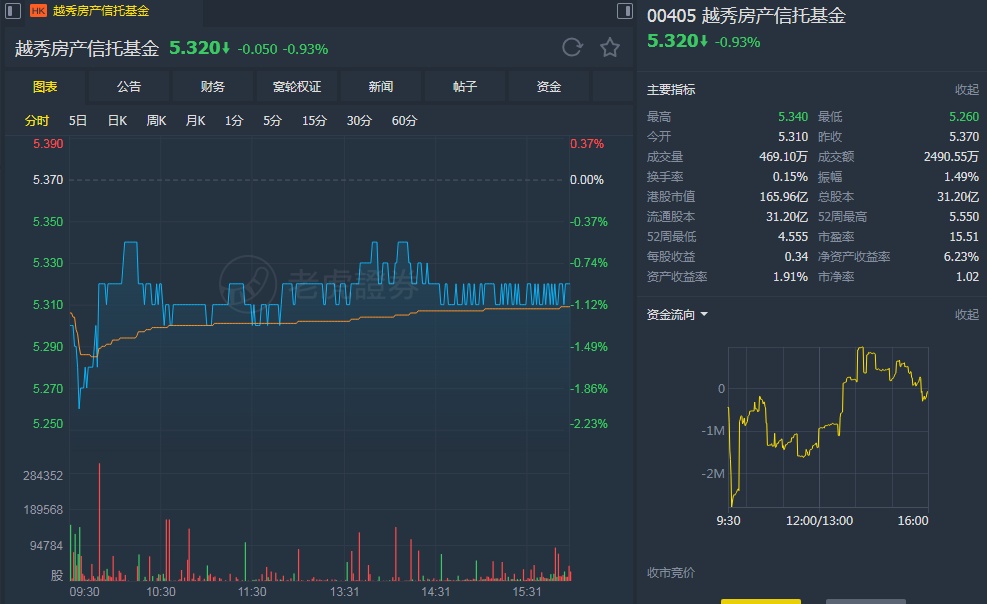Click the 市净率 value 1.02
Screen dimensions: 987x604
967,277
